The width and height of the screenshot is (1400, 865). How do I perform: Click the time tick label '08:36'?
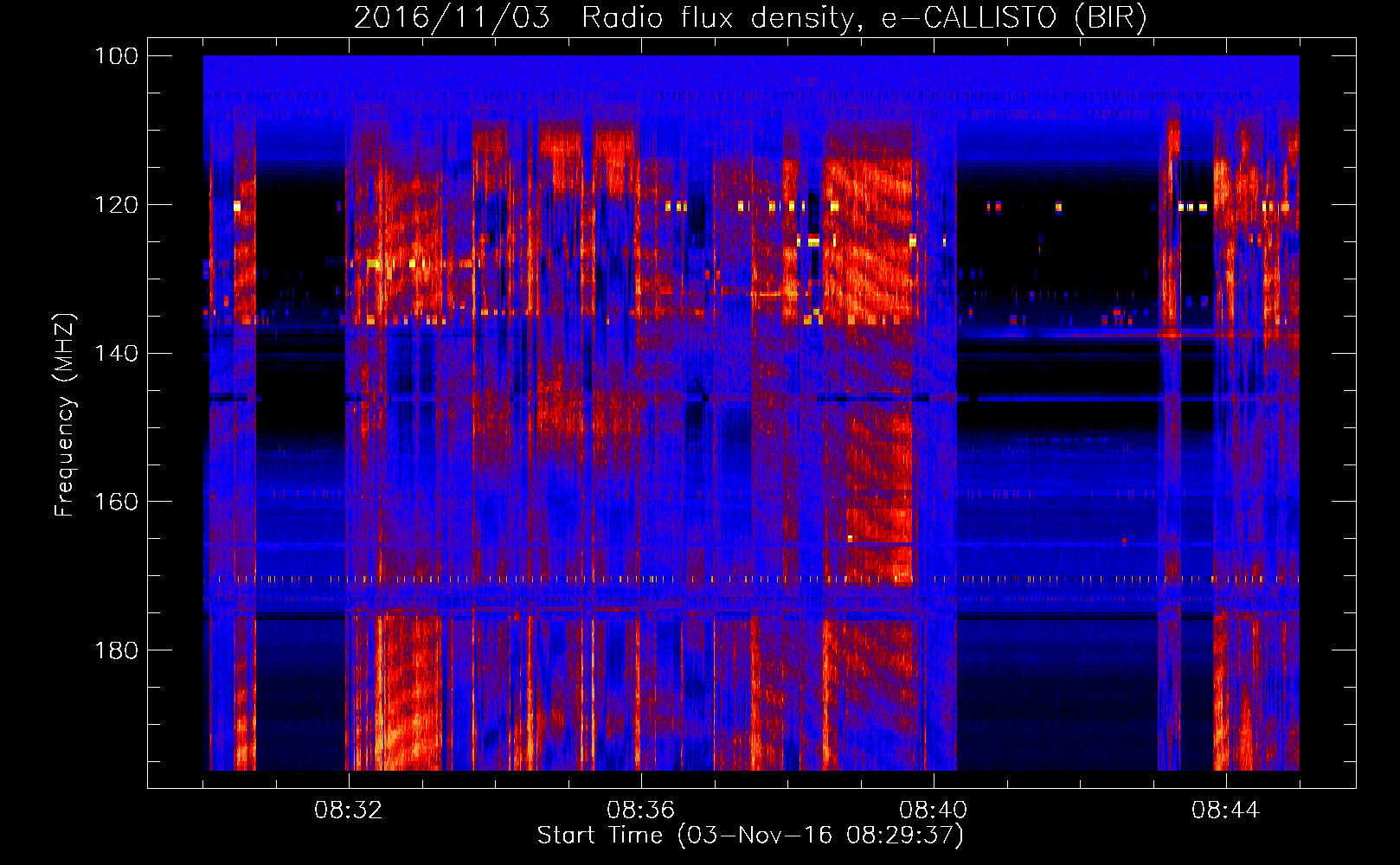[640, 811]
